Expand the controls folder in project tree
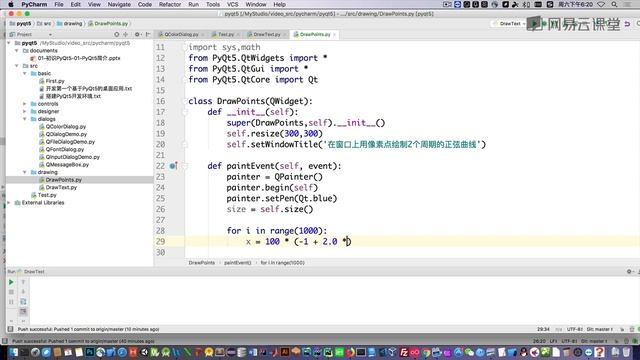The image size is (640, 360). pos(24,104)
